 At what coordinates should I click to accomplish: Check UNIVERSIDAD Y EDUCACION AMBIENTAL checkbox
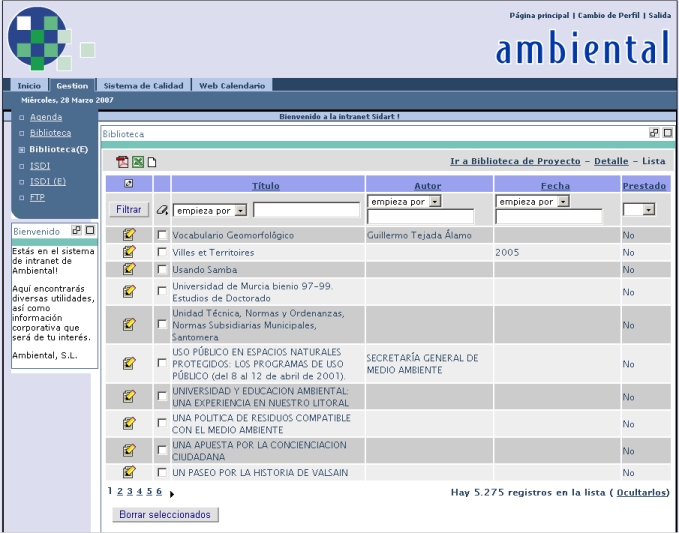tap(162, 396)
